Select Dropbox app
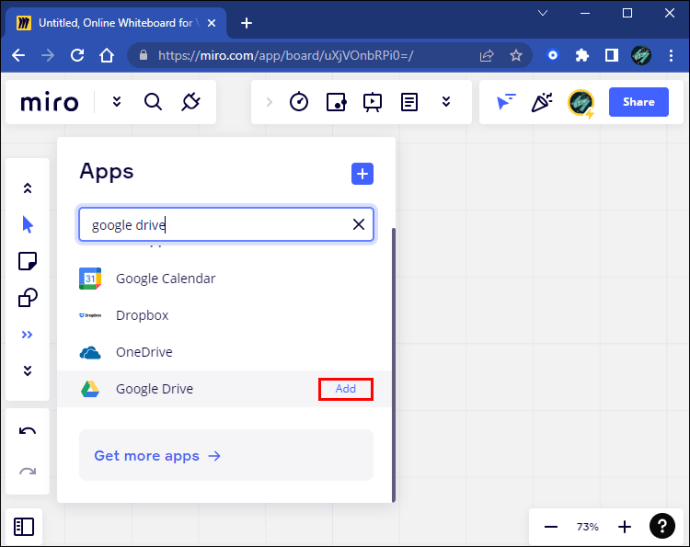This screenshot has height=547, width=690. [224, 315]
